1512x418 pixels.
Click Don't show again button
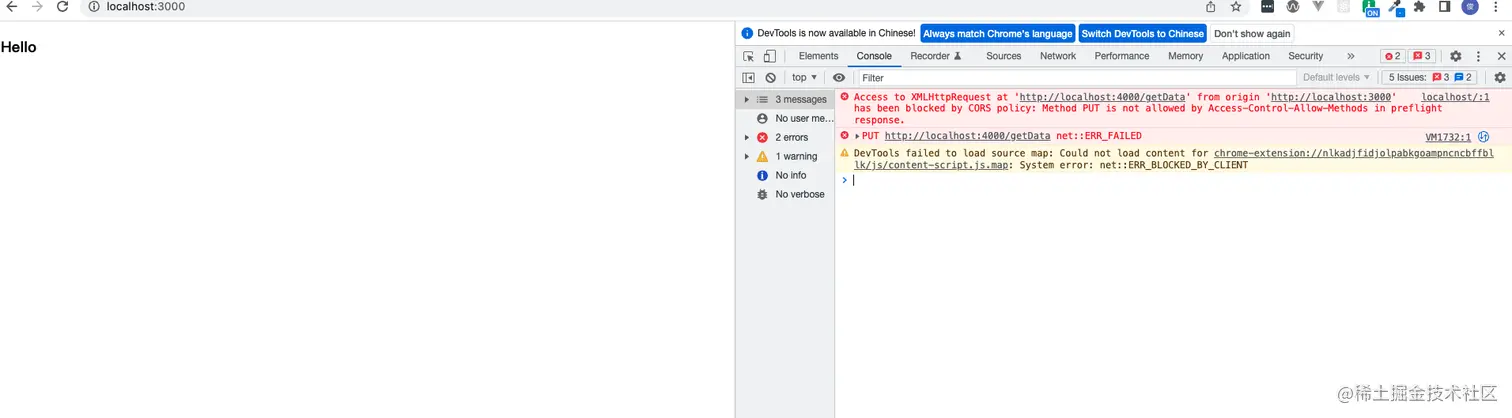pyautogui.click(x=1252, y=33)
